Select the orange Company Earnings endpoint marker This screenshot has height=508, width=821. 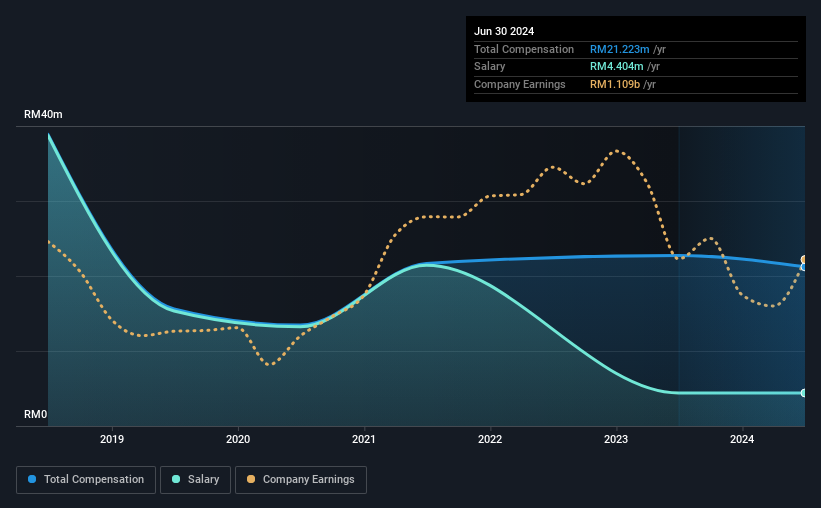point(803,260)
